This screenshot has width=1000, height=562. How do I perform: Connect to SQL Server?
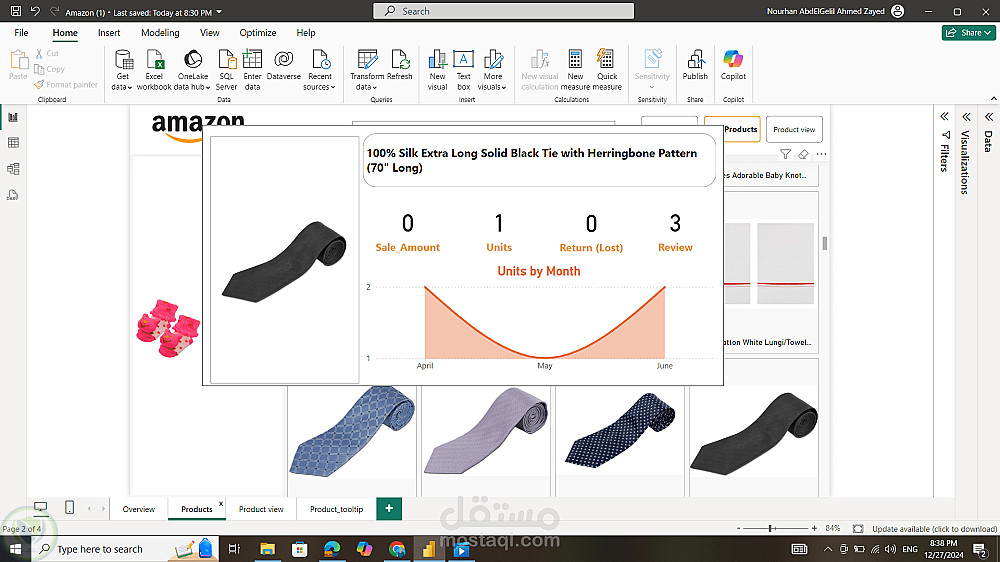point(226,70)
